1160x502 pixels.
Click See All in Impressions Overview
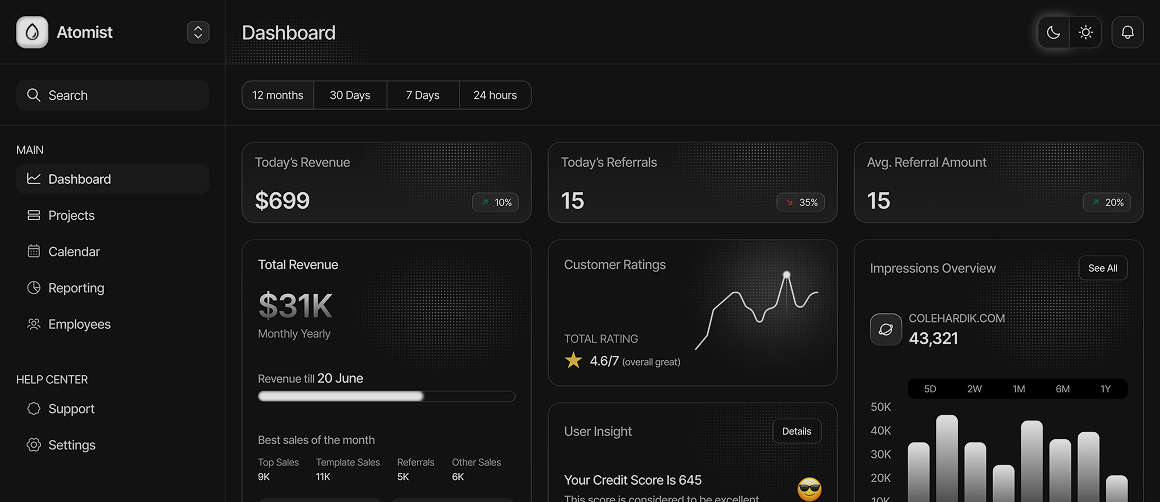[x=1102, y=268]
